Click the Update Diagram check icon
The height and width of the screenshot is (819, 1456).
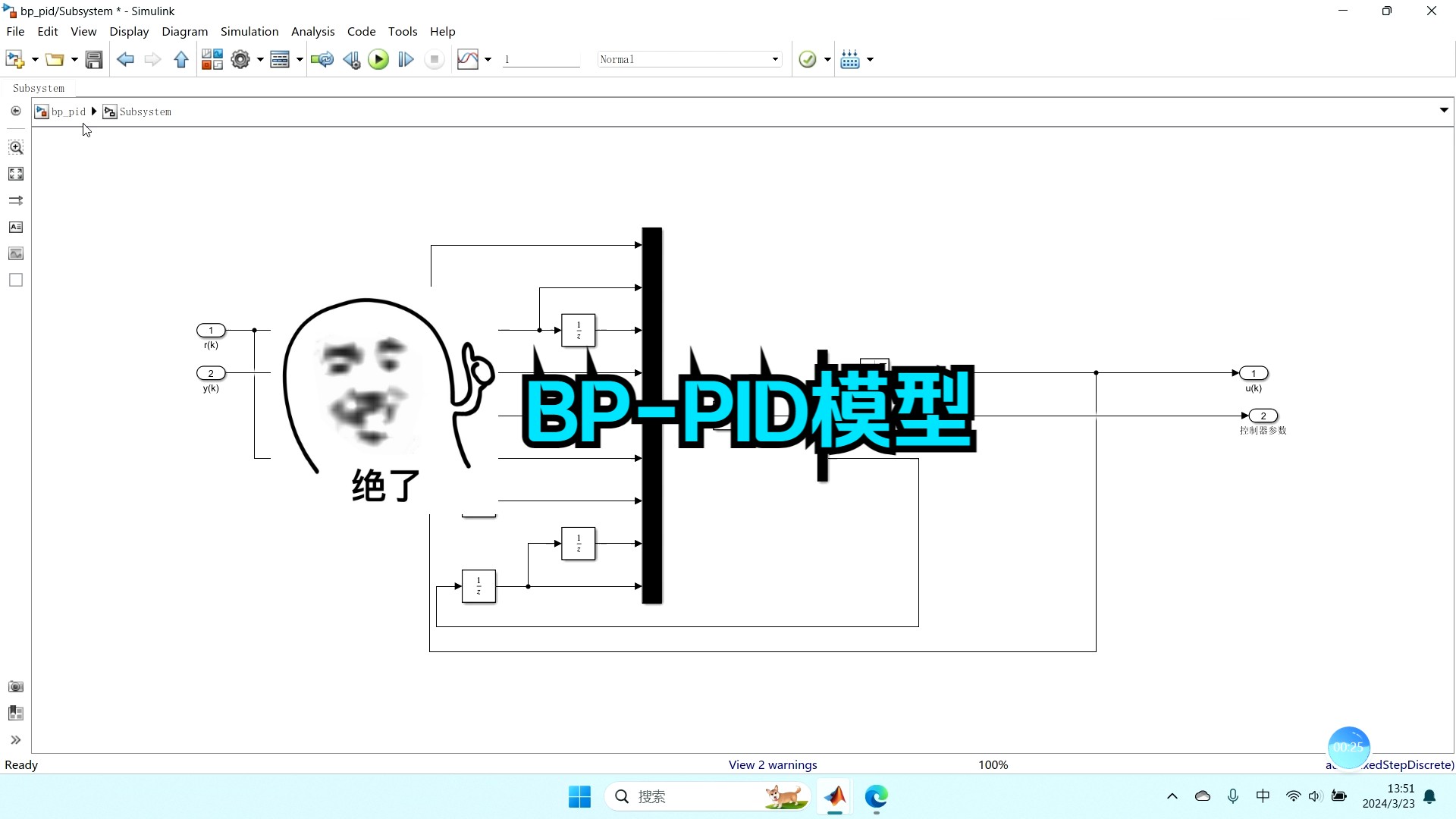[x=808, y=59]
